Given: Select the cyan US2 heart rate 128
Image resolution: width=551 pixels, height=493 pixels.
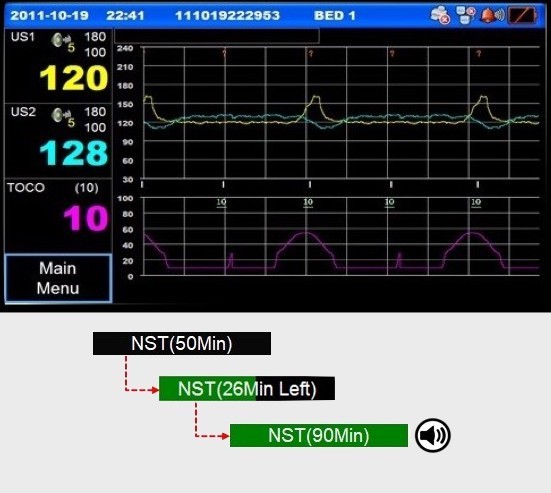Looking at the screenshot, I should pos(74,153).
